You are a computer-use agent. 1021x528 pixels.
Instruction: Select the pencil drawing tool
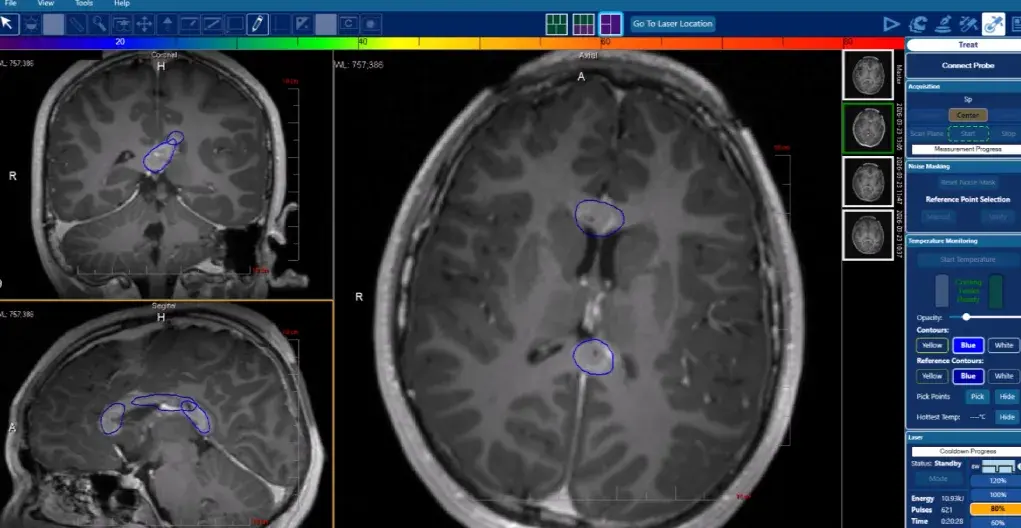[258, 24]
